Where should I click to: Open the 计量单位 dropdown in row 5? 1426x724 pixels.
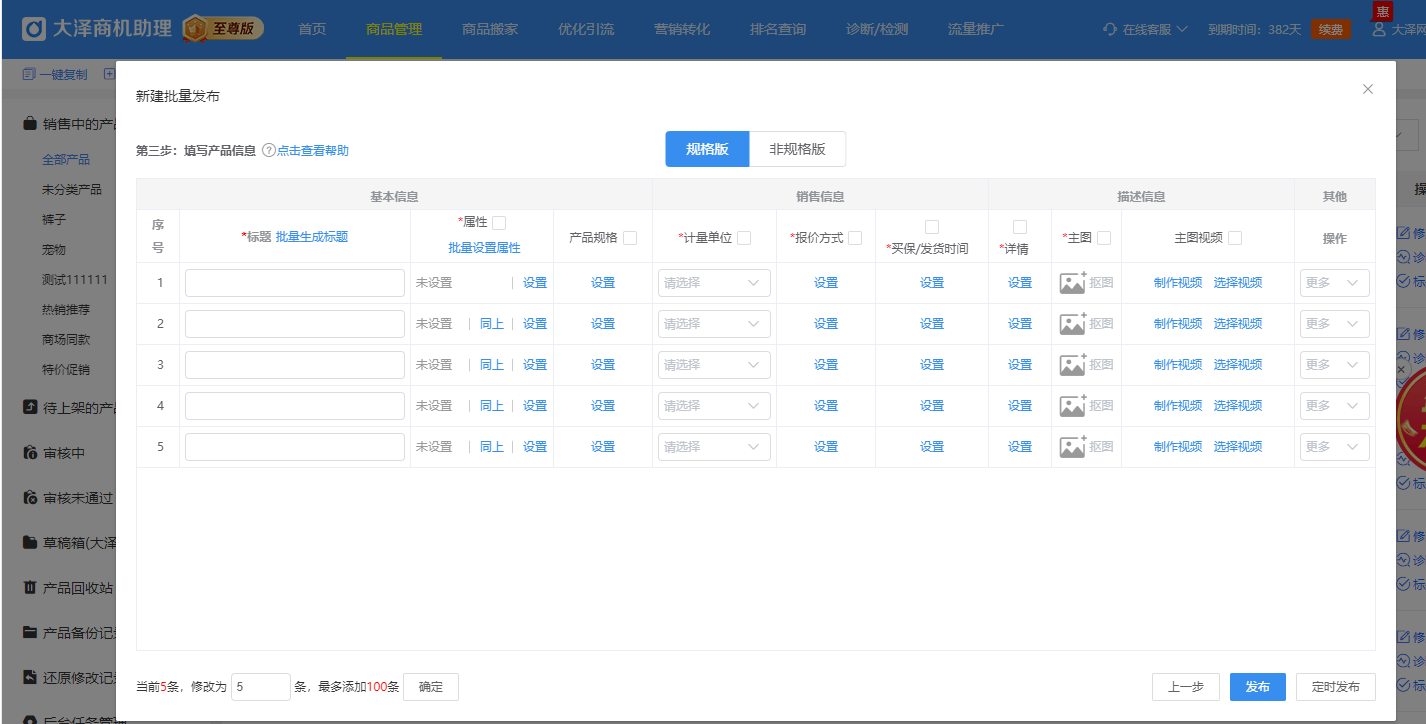(714, 447)
